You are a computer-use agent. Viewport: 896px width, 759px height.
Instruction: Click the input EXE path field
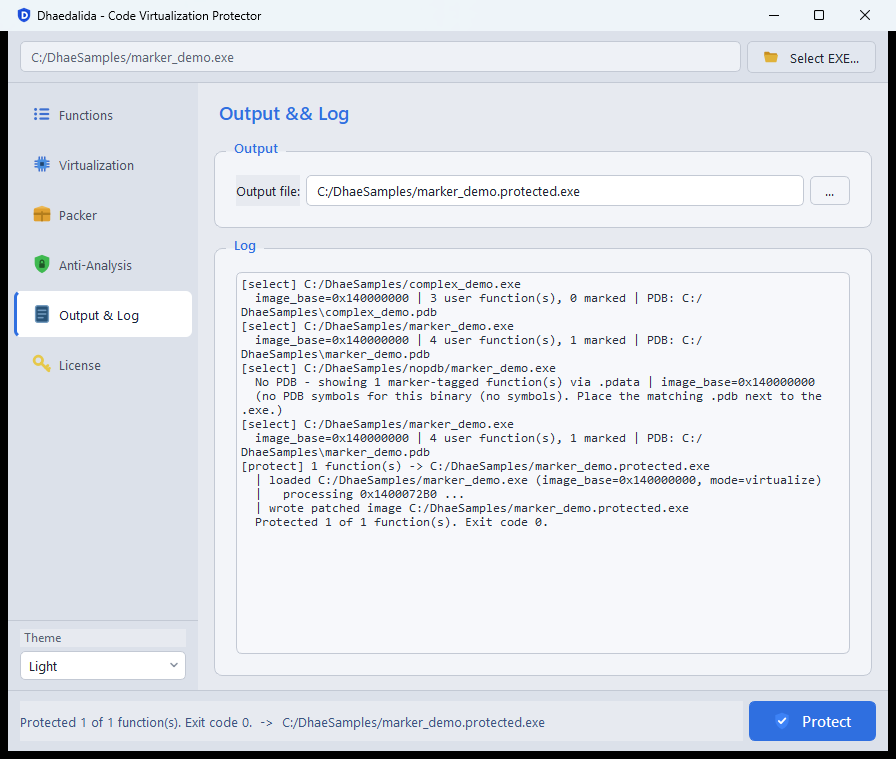381,57
